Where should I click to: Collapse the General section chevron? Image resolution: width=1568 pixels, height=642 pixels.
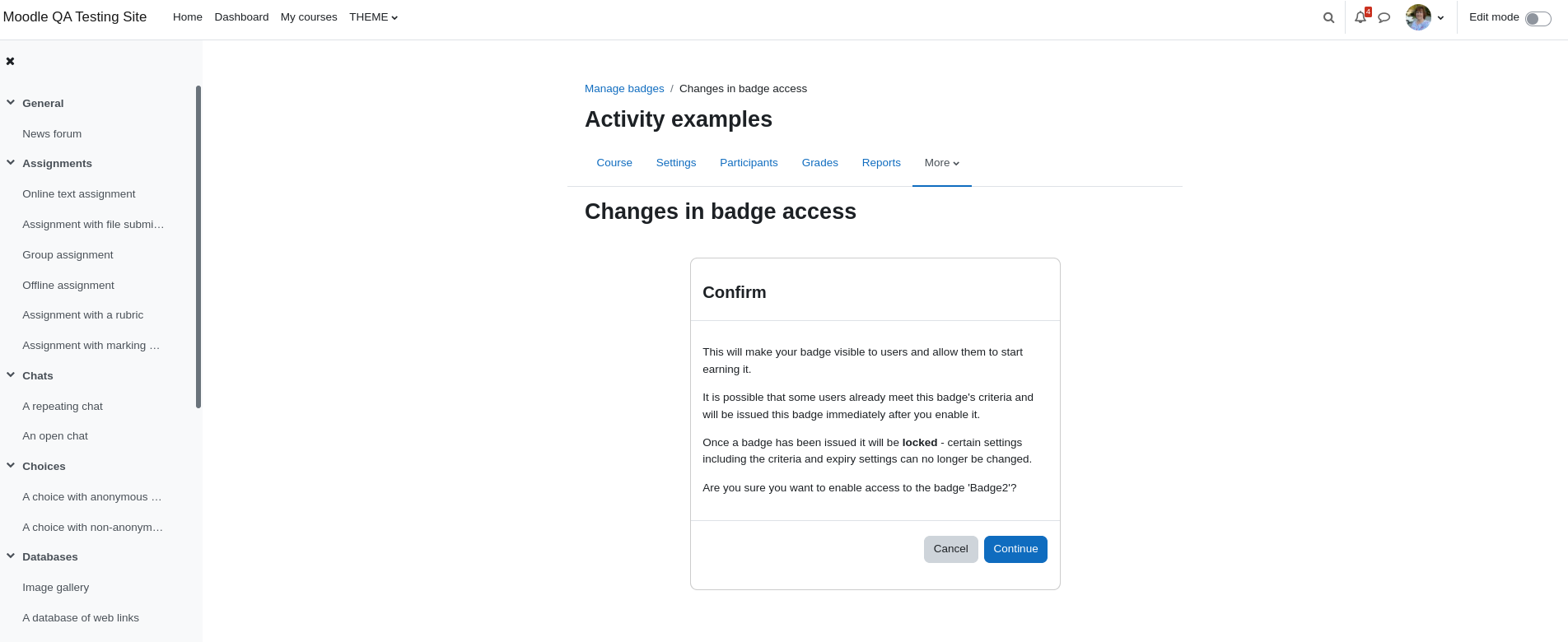11,103
